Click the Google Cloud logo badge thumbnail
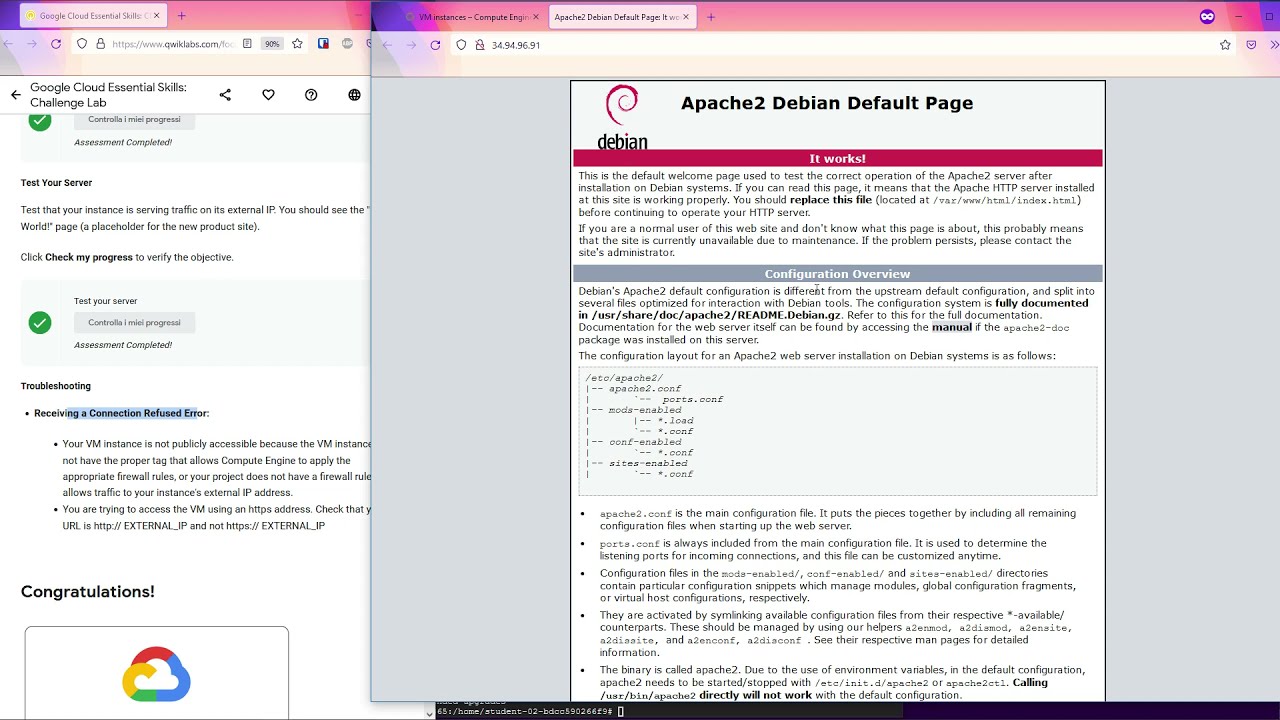The image size is (1280, 720). coord(157,673)
